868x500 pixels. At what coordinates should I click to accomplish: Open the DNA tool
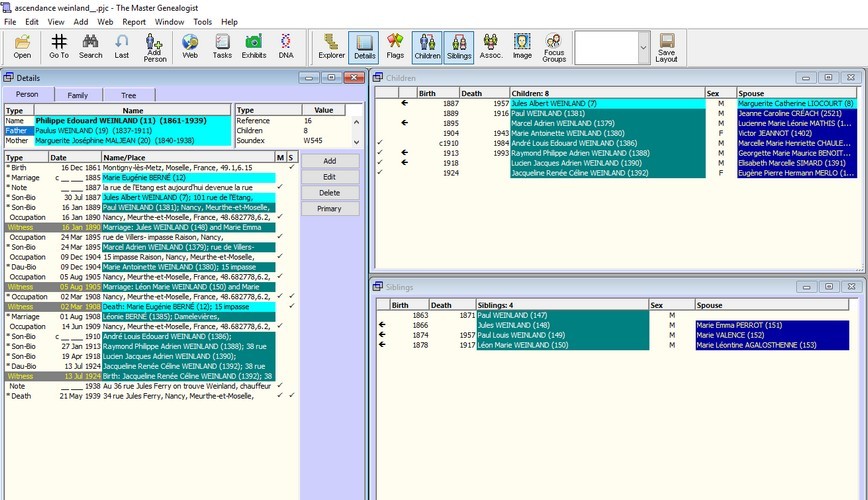[x=286, y=46]
